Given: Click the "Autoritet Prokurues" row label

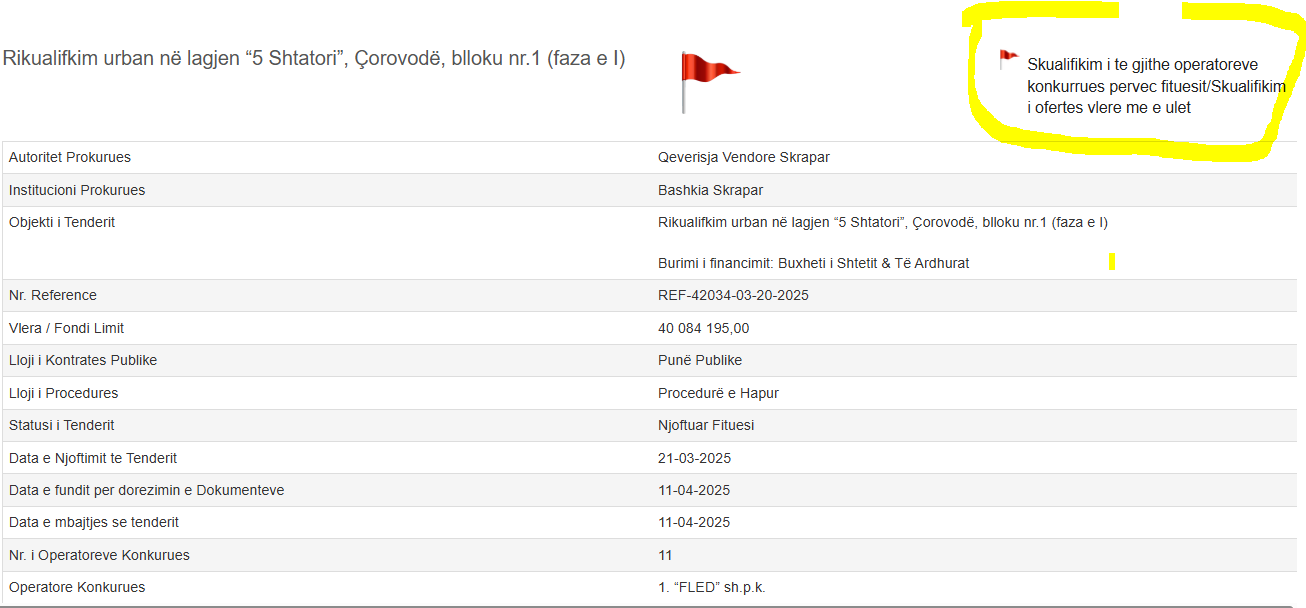Looking at the screenshot, I should point(70,157).
